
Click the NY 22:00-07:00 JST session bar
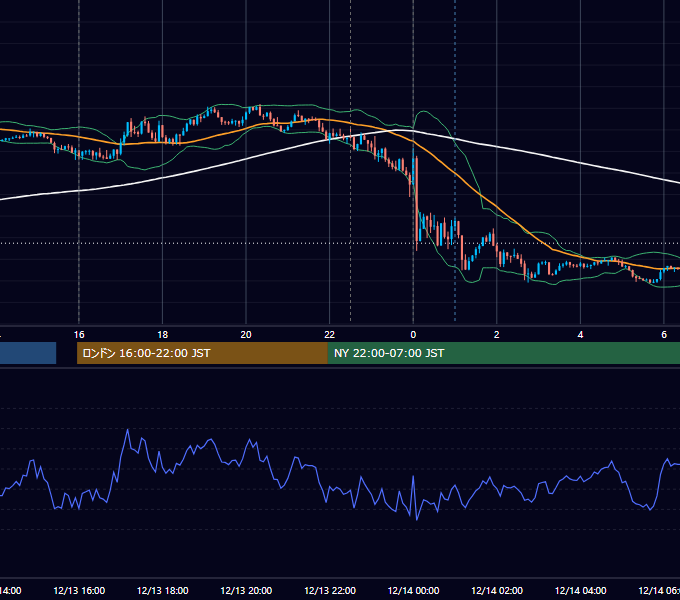pyautogui.click(x=503, y=353)
